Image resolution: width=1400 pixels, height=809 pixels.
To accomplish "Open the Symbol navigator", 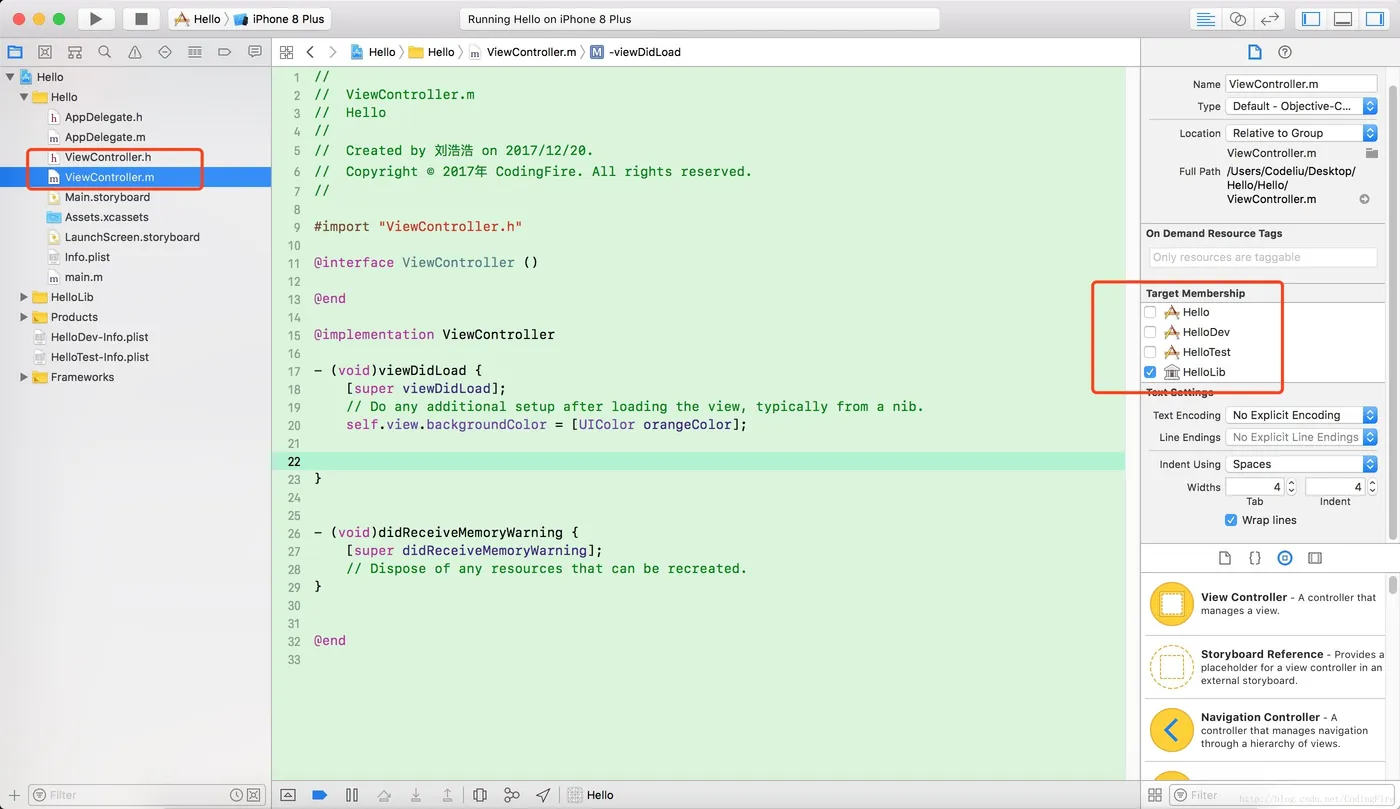I will click(75, 52).
